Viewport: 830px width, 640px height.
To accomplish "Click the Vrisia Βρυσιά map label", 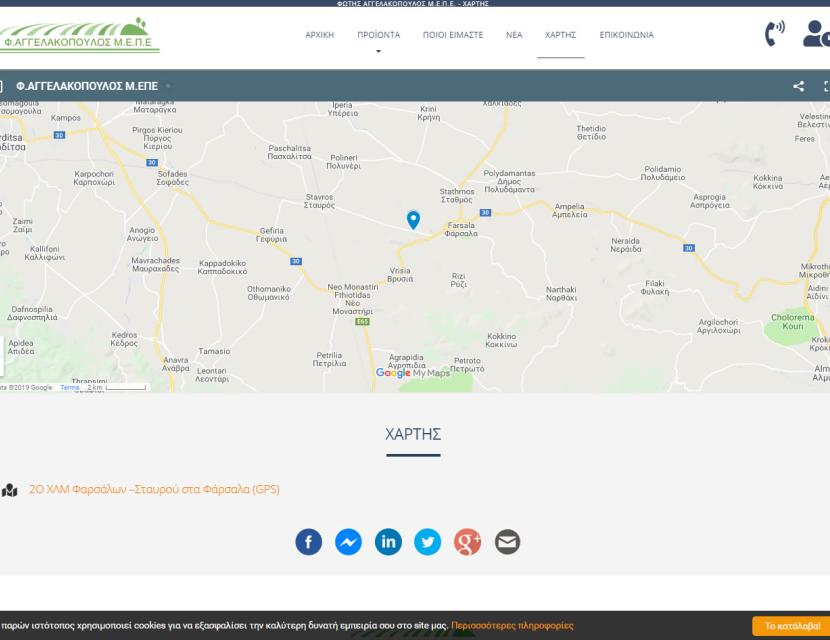I will pos(400,275).
